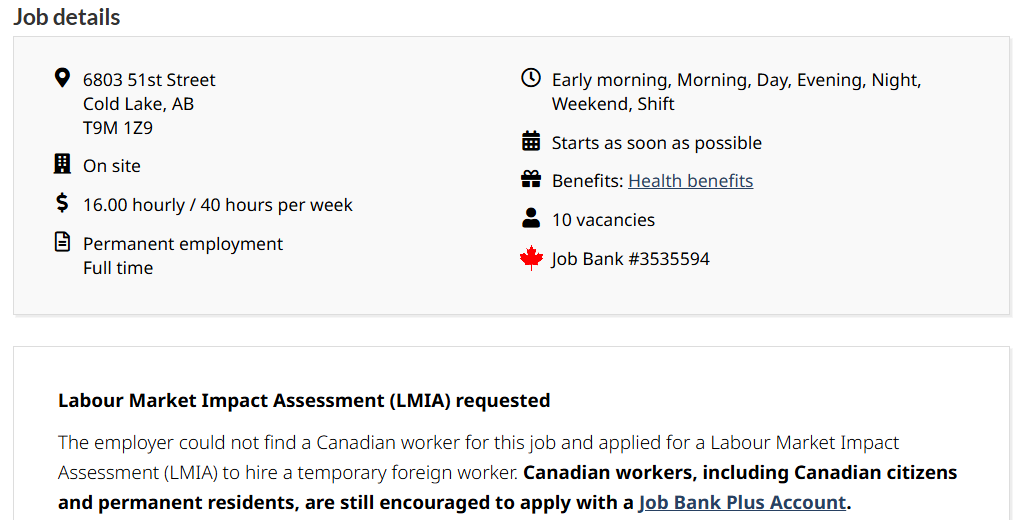Open the Job Bank Plus Account link
The image size is (1023, 520).
tap(742, 502)
